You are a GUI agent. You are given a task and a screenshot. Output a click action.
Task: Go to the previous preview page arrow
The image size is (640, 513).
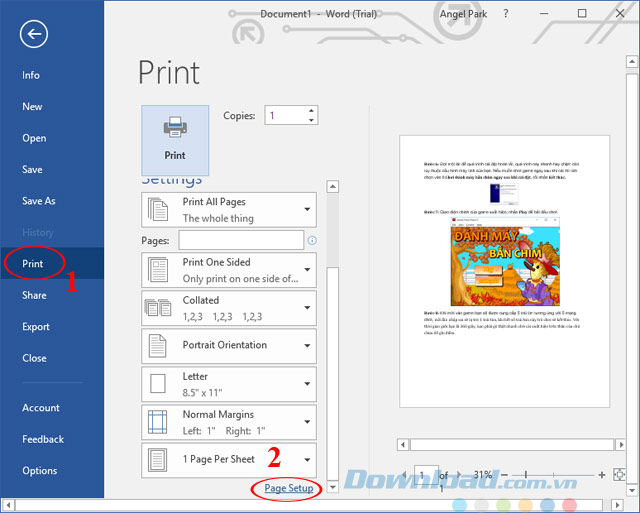coord(404,475)
